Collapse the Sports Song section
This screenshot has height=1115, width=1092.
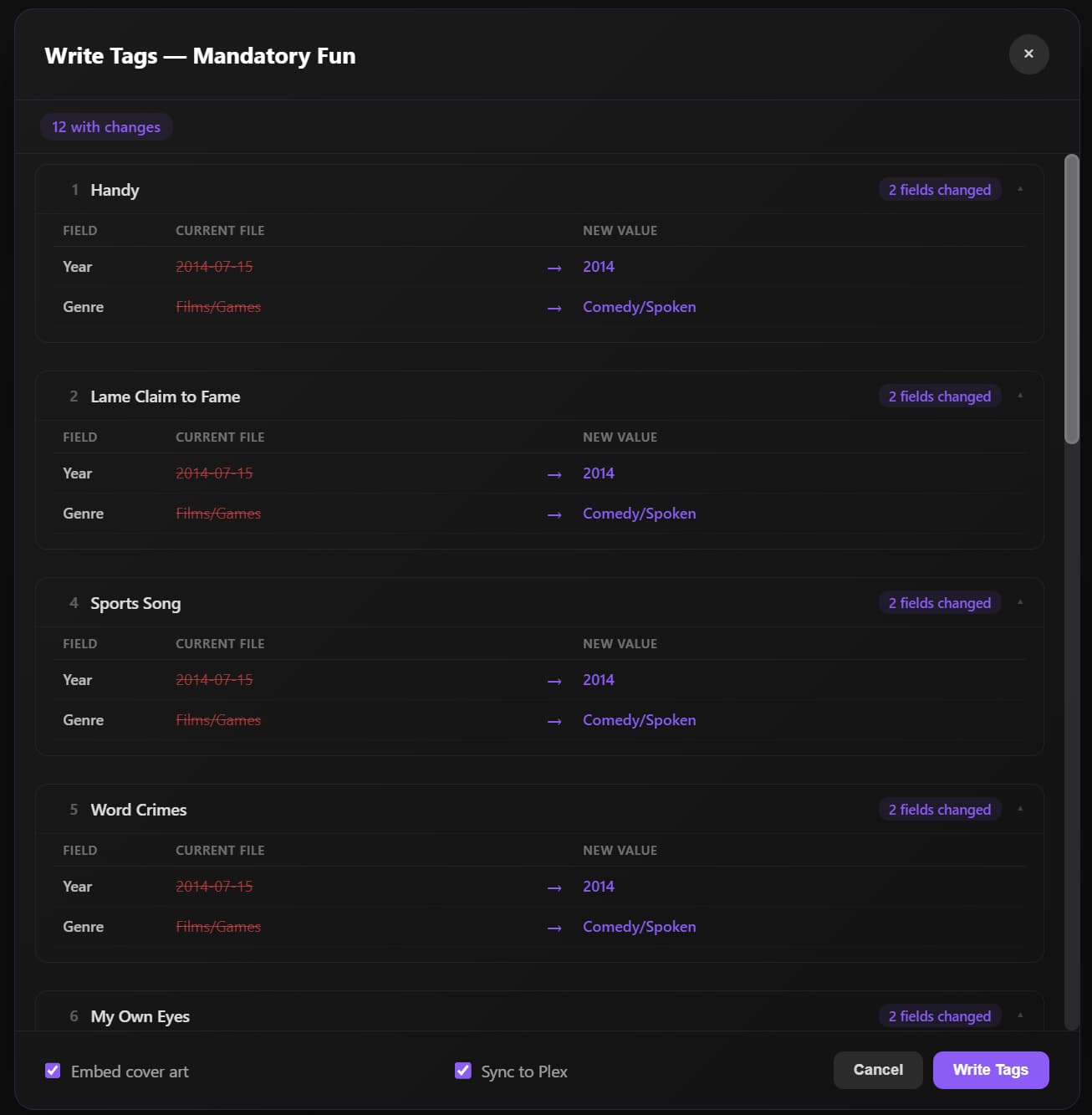[1020, 603]
